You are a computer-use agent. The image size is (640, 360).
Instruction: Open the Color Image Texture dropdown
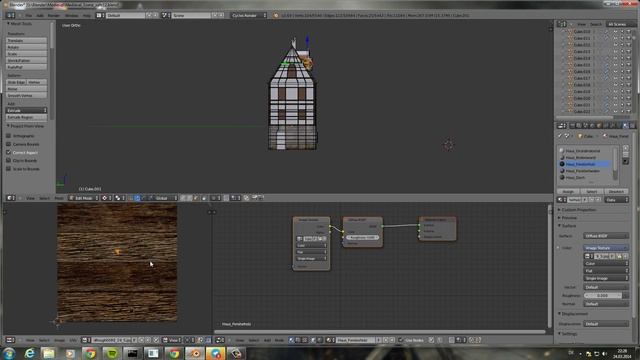coord(606,248)
